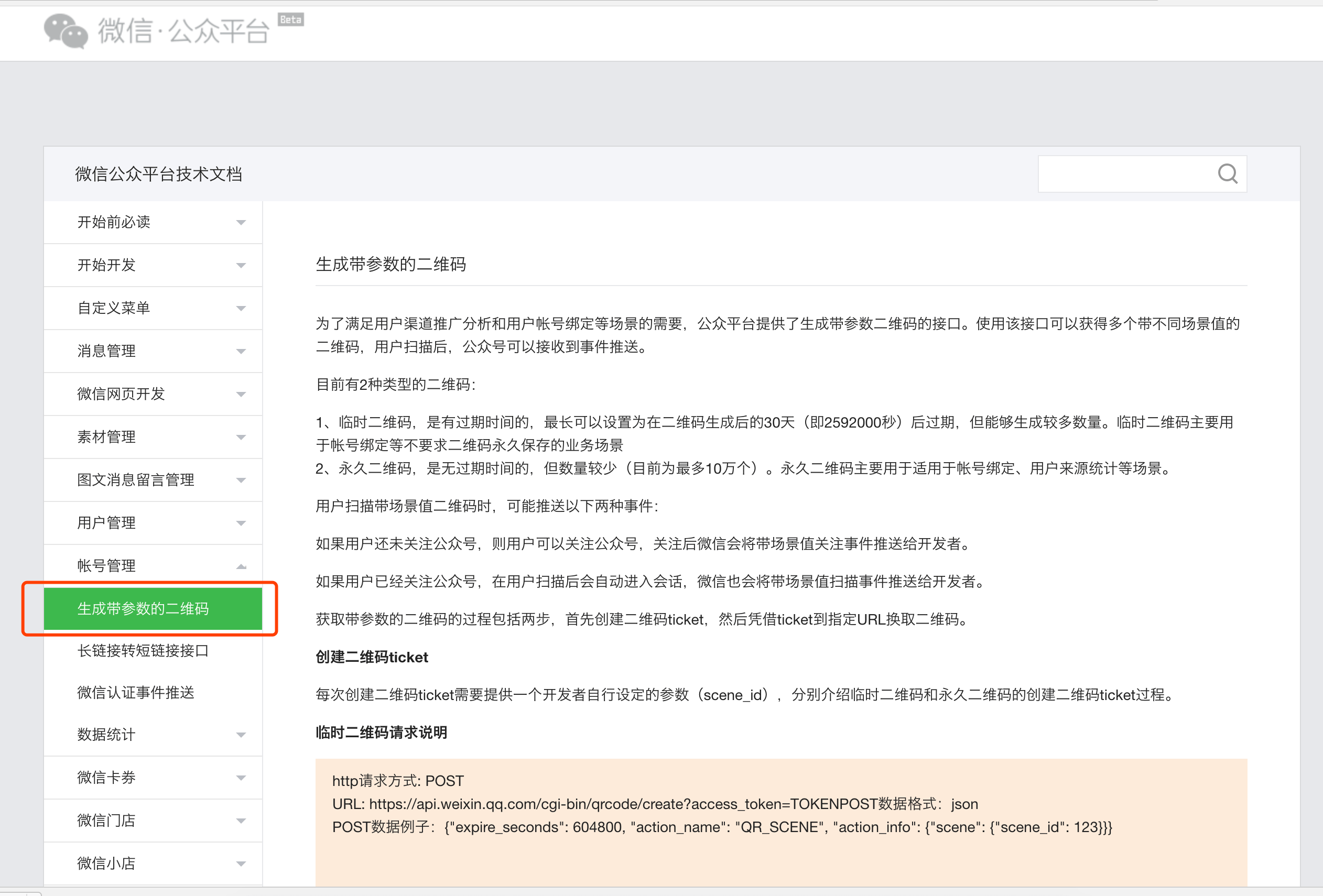
Task: Open 长链接转短链接接口 page
Action: (144, 650)
